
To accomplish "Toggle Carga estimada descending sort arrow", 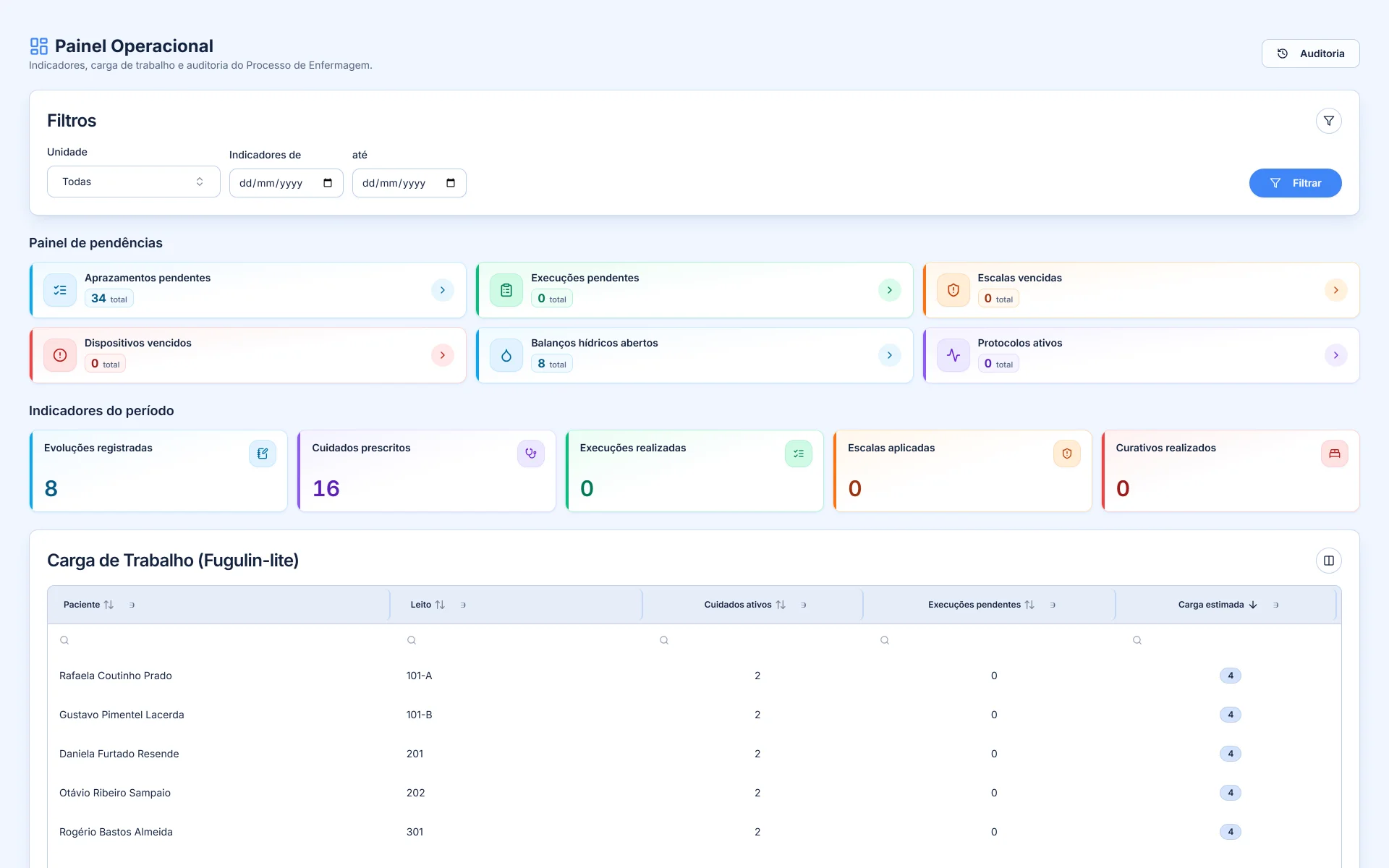I will [1253, 605].
